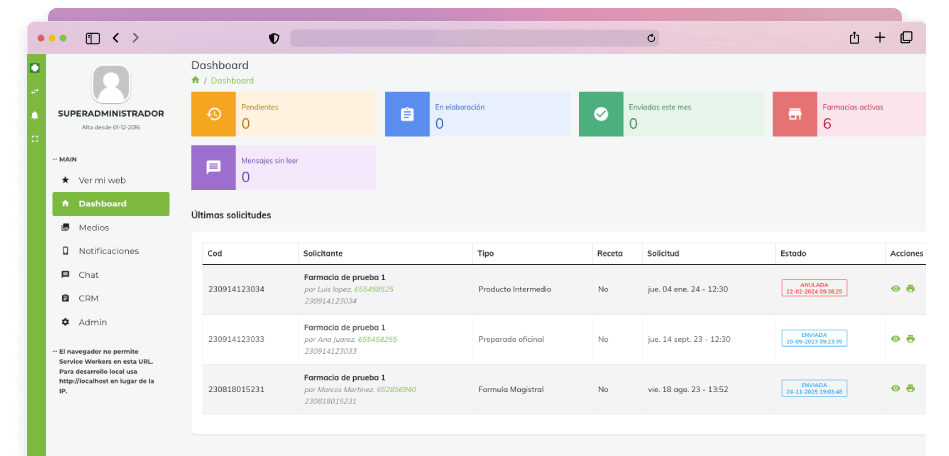View request 230914123033 with eye icon
This screenshot has width=949, height=456.
pyautogui.click(x=895, y=339)
